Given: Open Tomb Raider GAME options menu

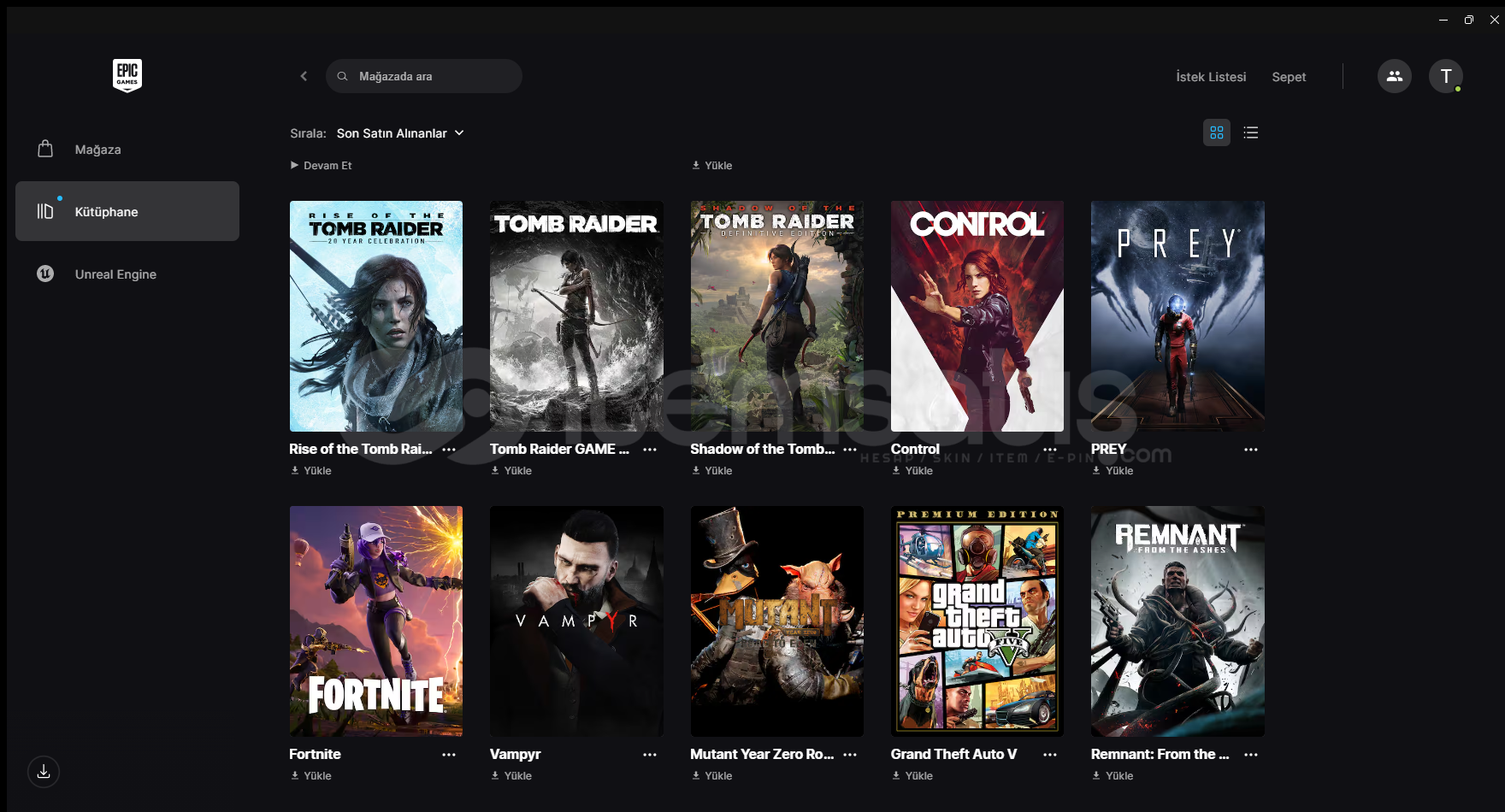Looking at the screenshot, I should [650, 450].
